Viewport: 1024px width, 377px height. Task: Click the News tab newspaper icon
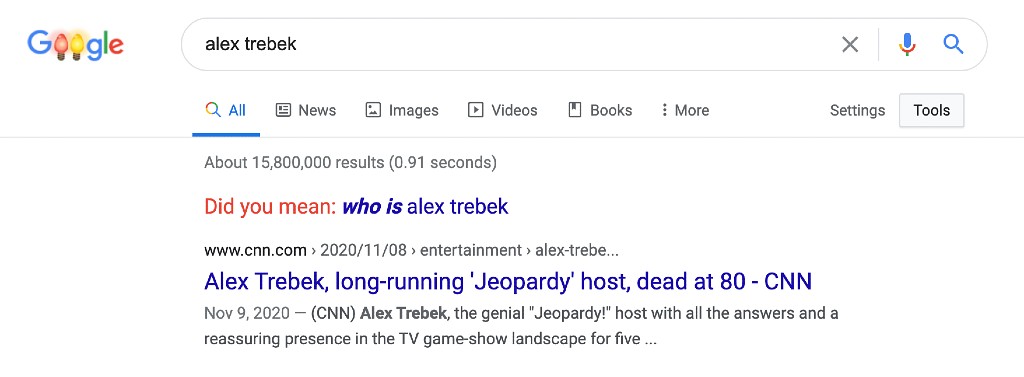coord(283,110)
